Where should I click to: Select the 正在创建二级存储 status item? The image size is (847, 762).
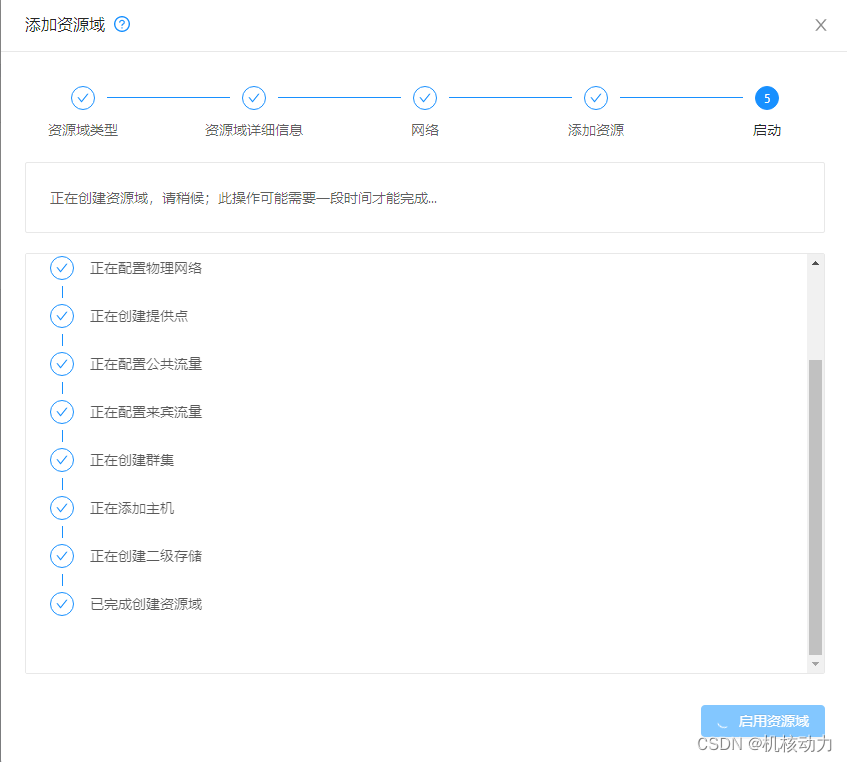click(x=144, y=556)
